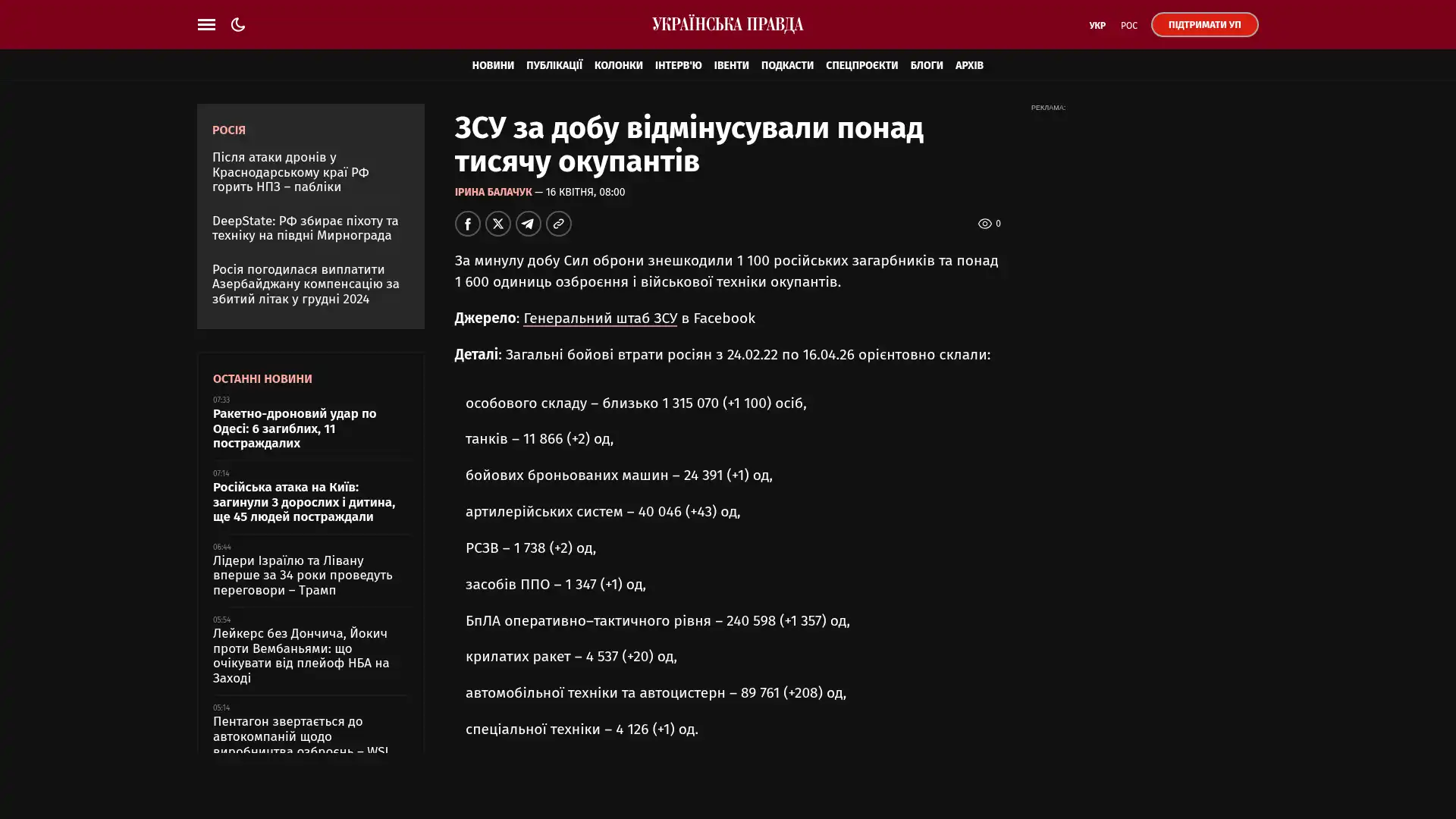Image resolution: width=1456 pixels, height=819 pixels.
Task: Open the Новини menu item
Action: click(x=492, y=65)
